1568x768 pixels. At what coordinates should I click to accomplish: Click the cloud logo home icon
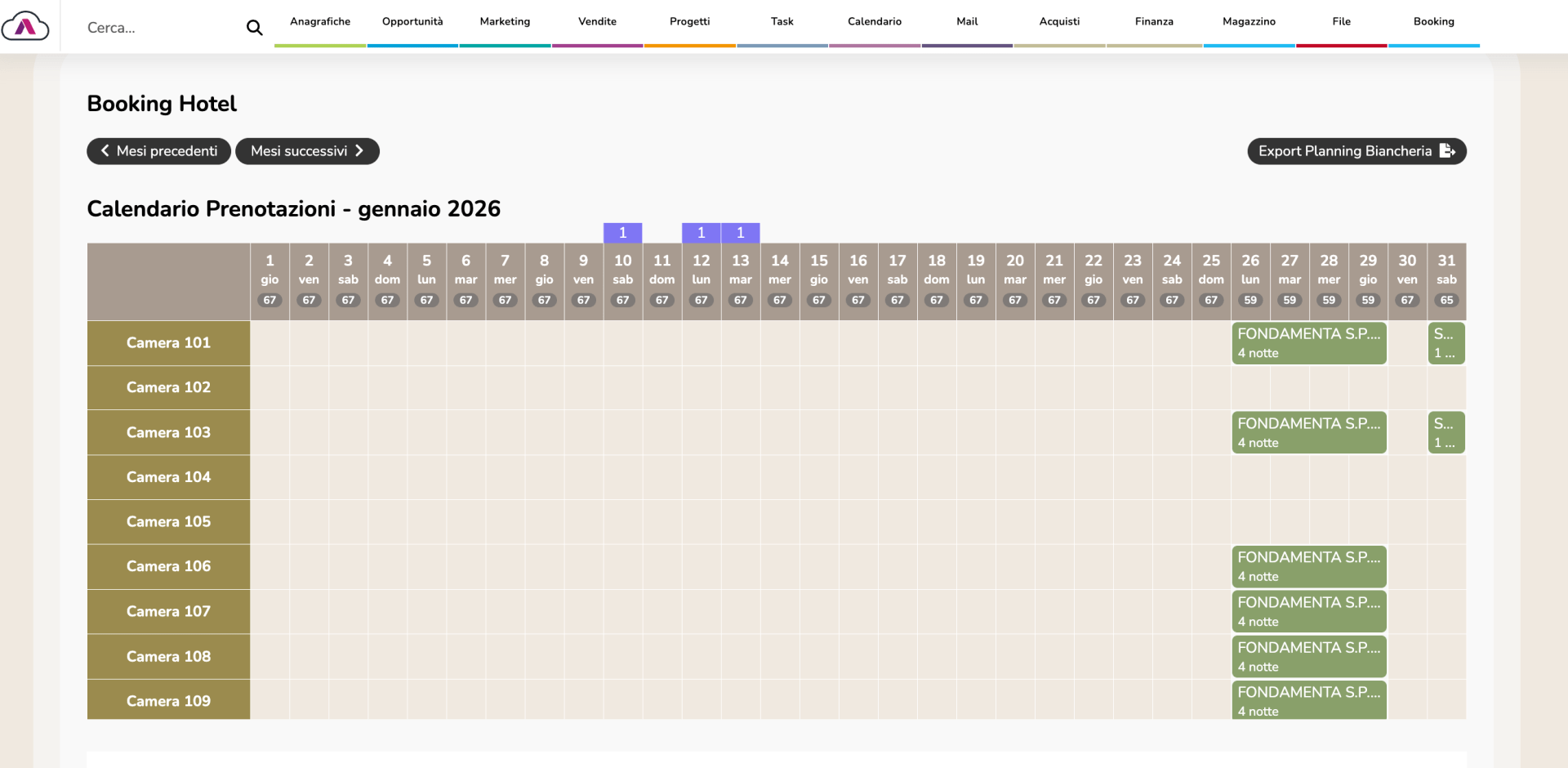25,26
